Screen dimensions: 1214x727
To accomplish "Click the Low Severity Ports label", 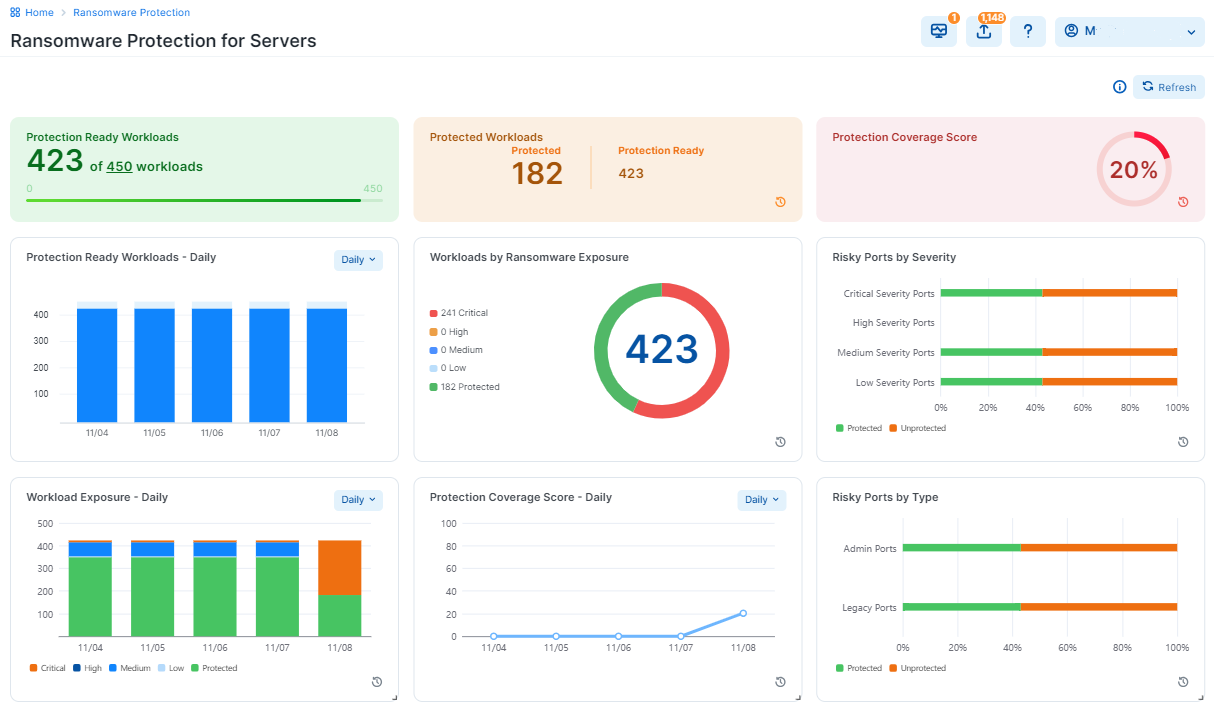I will (895, 383).
